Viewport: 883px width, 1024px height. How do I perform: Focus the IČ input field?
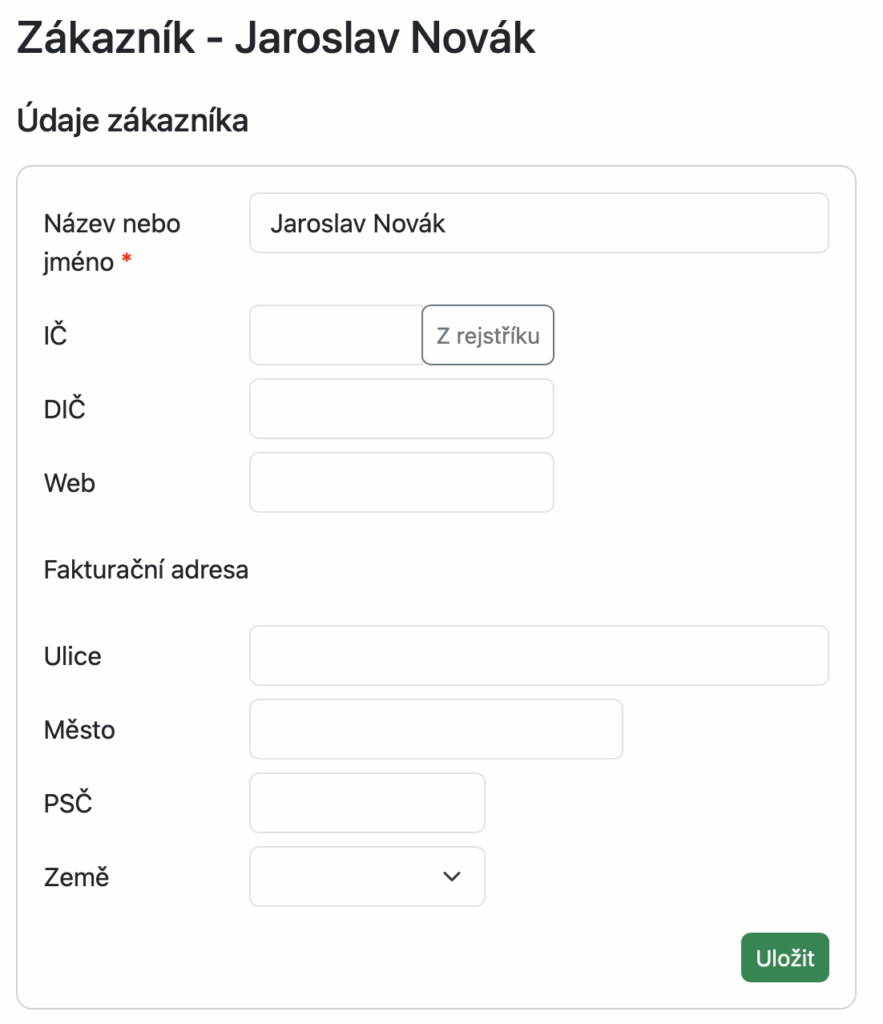click(335, 335)
